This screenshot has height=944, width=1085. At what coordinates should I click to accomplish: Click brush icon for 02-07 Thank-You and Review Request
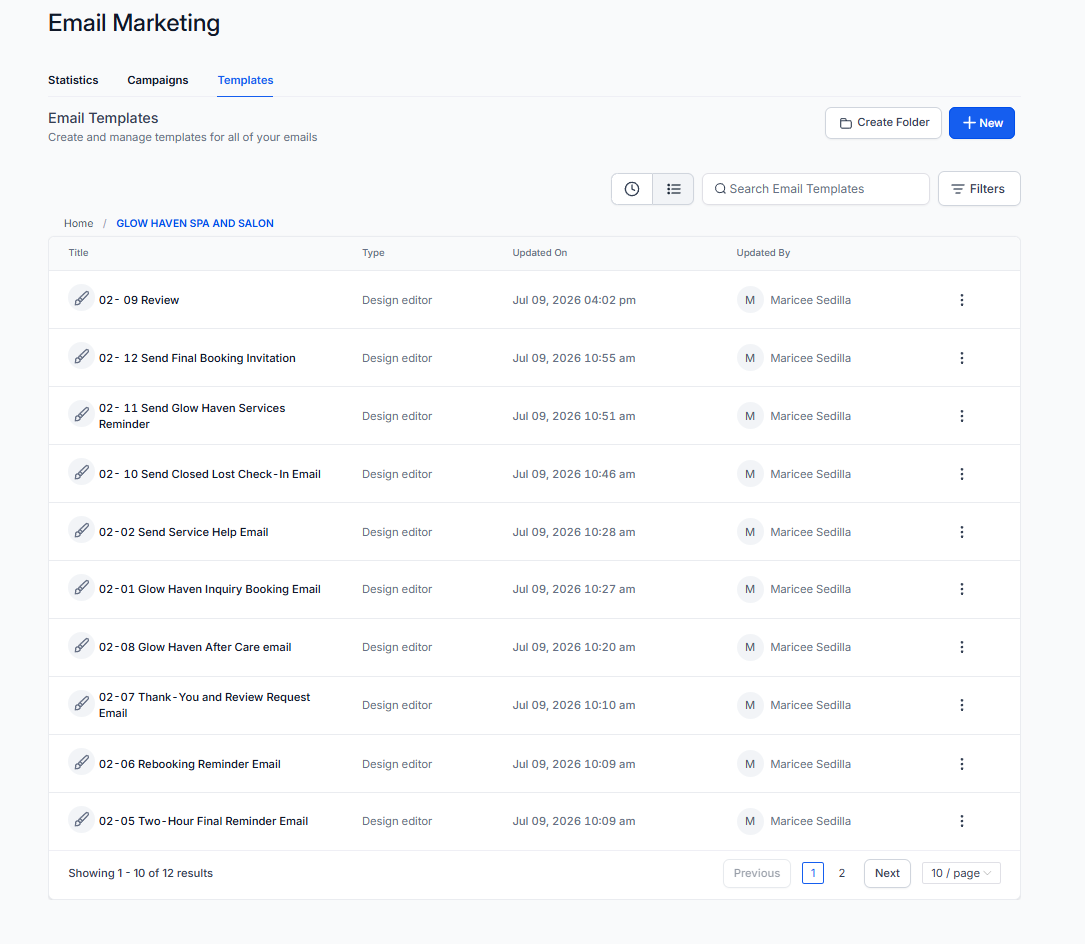[82, 704]
